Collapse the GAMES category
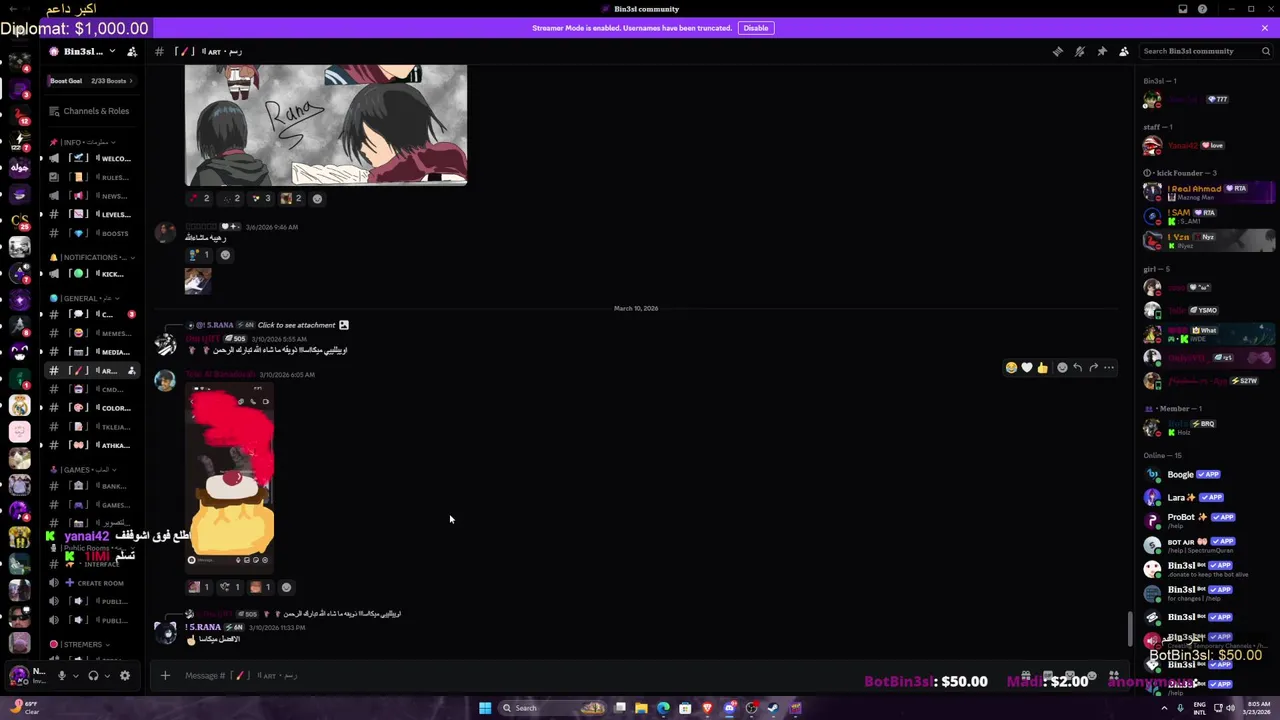The height and width of the screenshot is (720, 1280). pyautogui.click(x=84, y=469)
